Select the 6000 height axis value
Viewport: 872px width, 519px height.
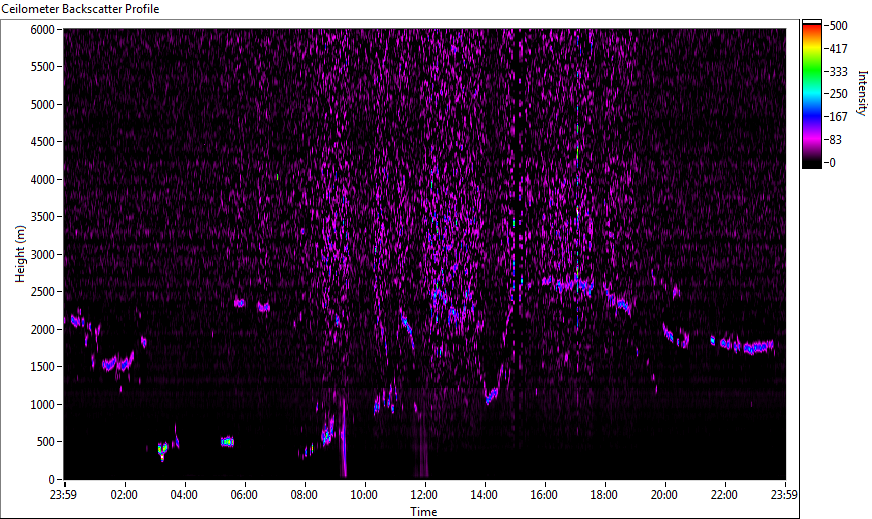click(x=42, y=30)
